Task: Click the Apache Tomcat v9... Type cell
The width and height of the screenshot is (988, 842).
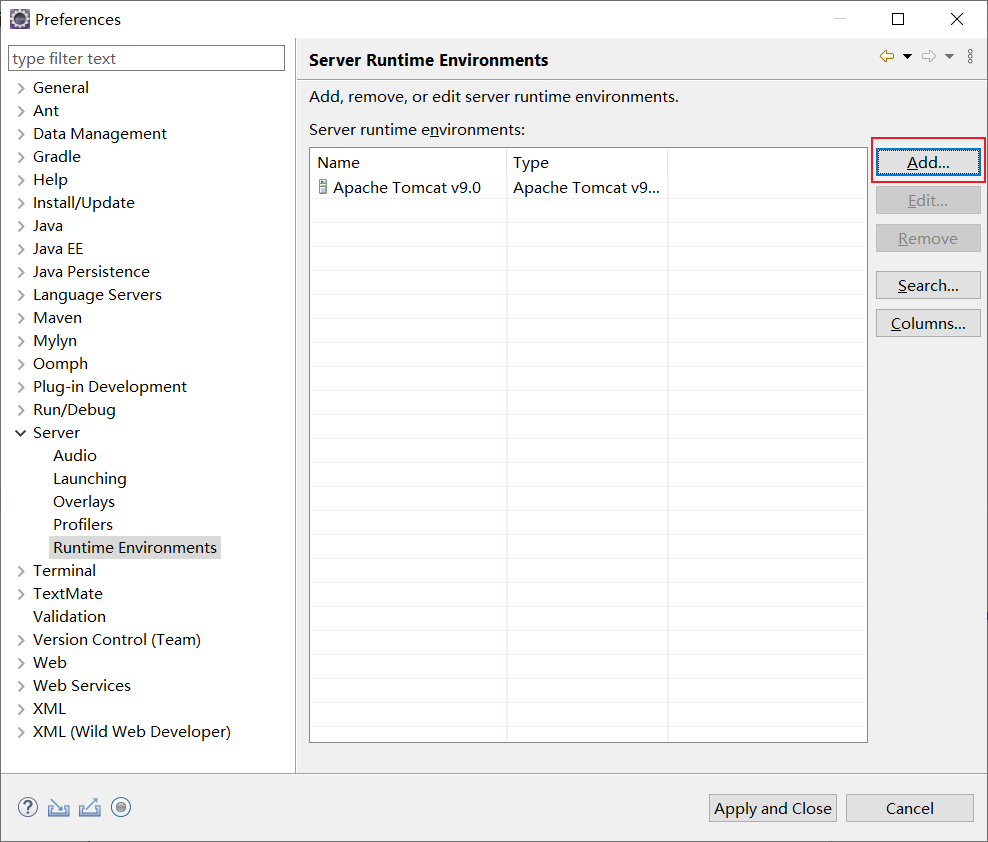Action: (x=587, y=187)
